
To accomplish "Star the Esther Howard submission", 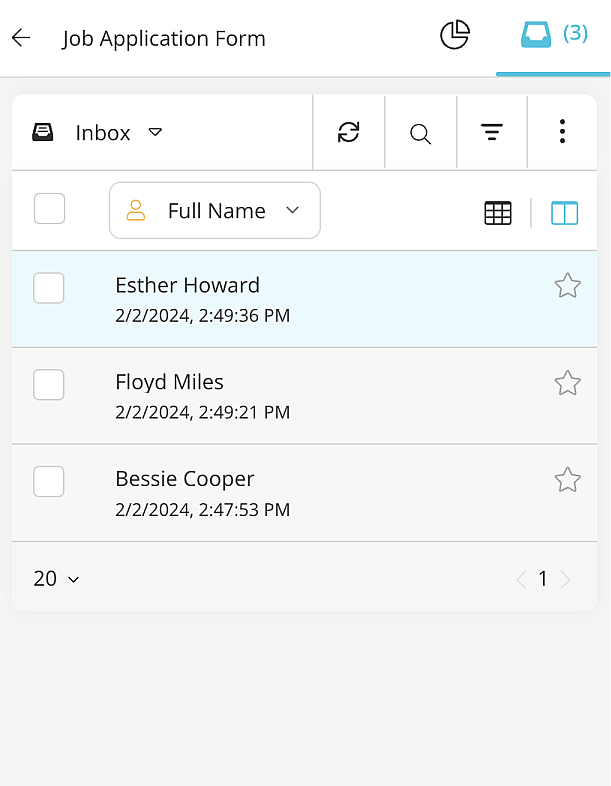I will (x=567, y=286).
